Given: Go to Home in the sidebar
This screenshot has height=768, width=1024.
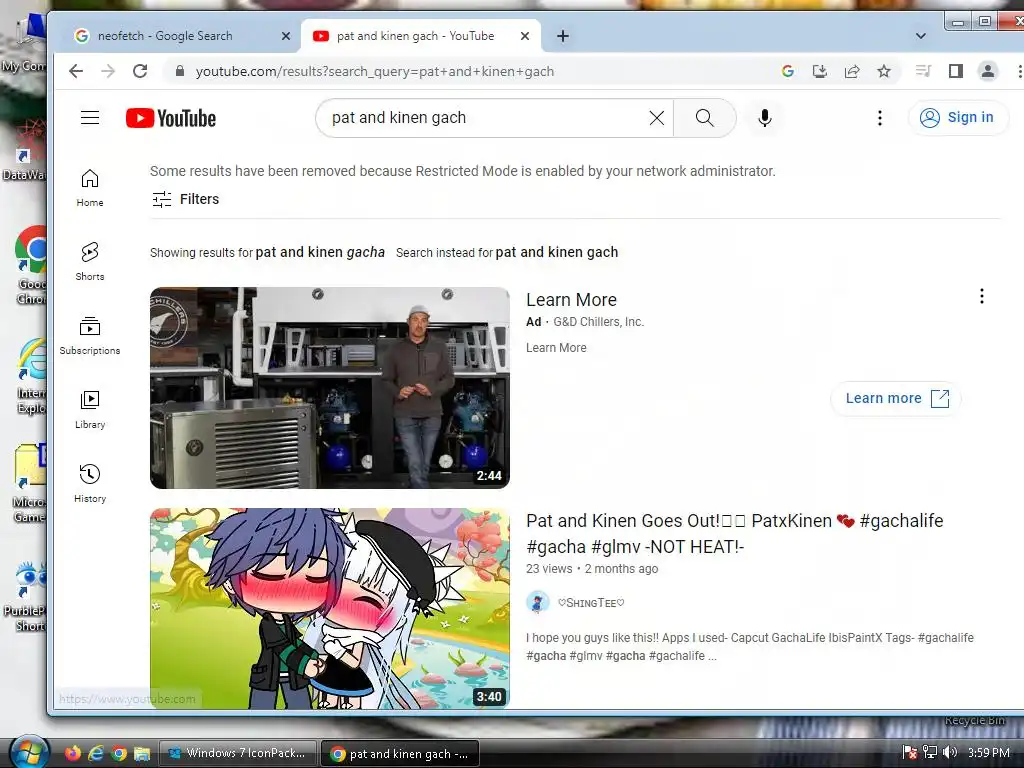Looking at the screenshot, I should (90, 188).
